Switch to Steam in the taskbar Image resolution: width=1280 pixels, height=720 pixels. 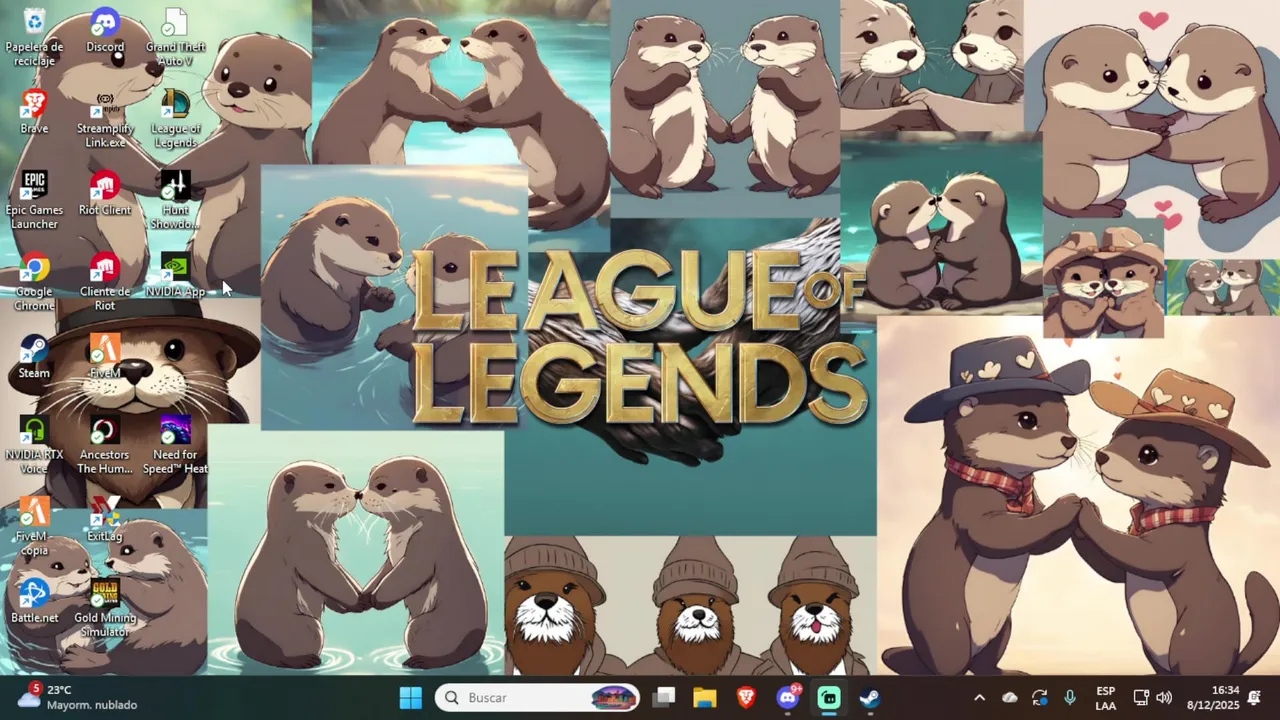coord(870,698)
